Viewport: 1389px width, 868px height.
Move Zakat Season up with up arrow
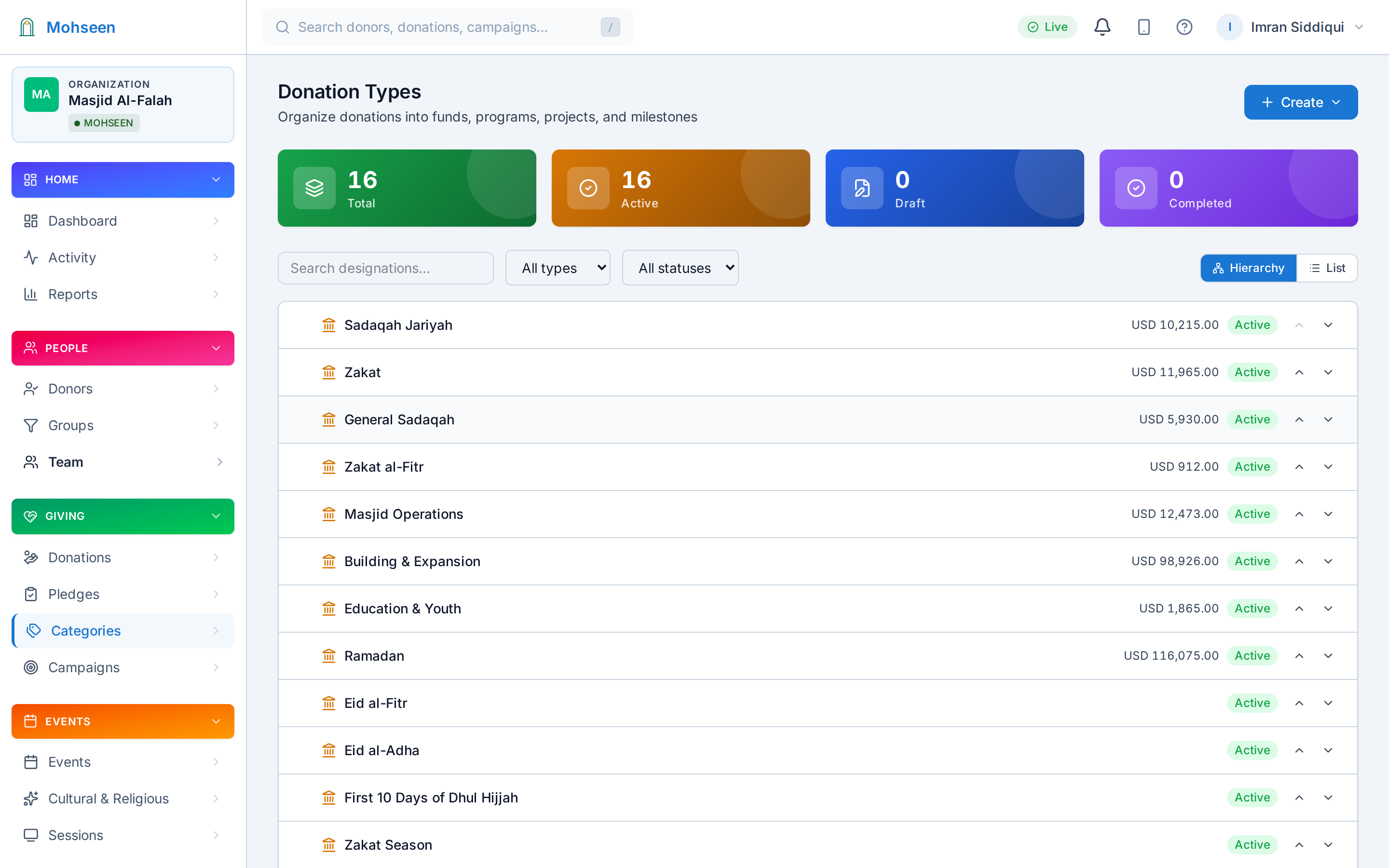coord(1299,845)
